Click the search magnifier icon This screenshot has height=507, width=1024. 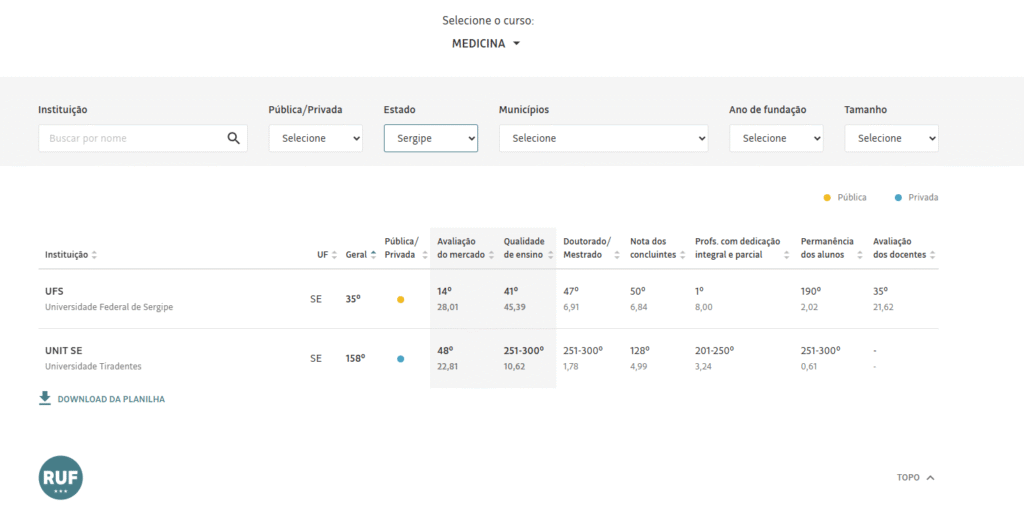click(233, 138)
